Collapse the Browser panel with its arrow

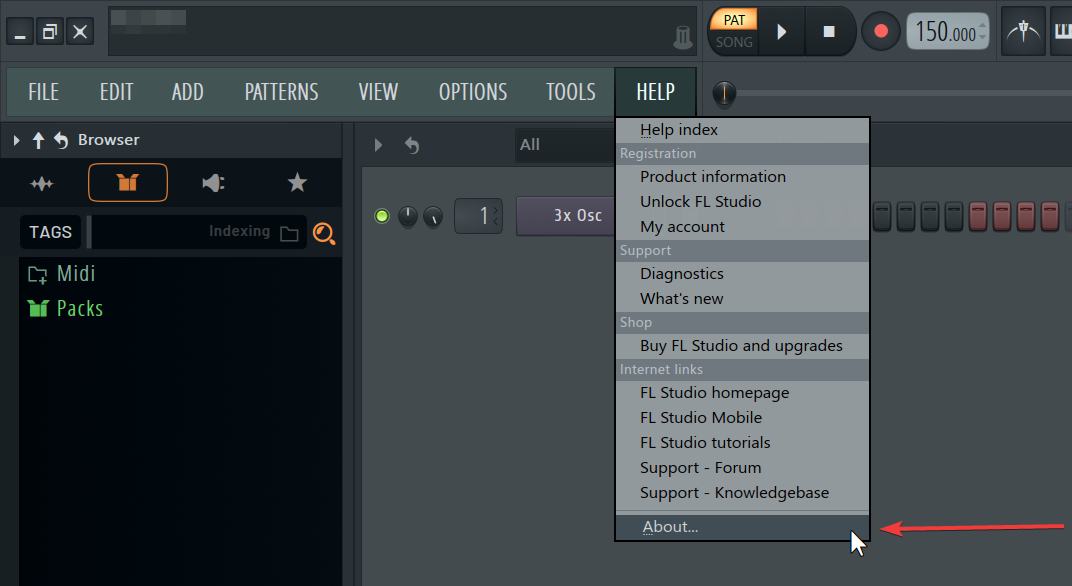(x=15, y=140)
